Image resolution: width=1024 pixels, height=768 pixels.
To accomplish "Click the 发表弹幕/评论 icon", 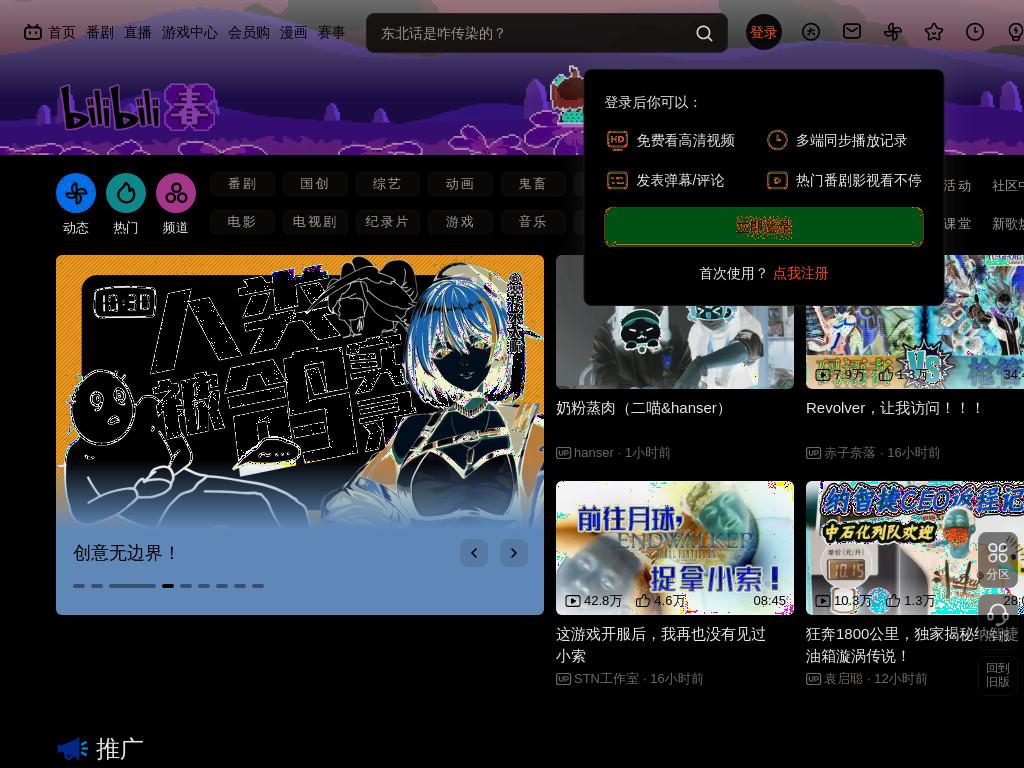I will click(617, 180).
